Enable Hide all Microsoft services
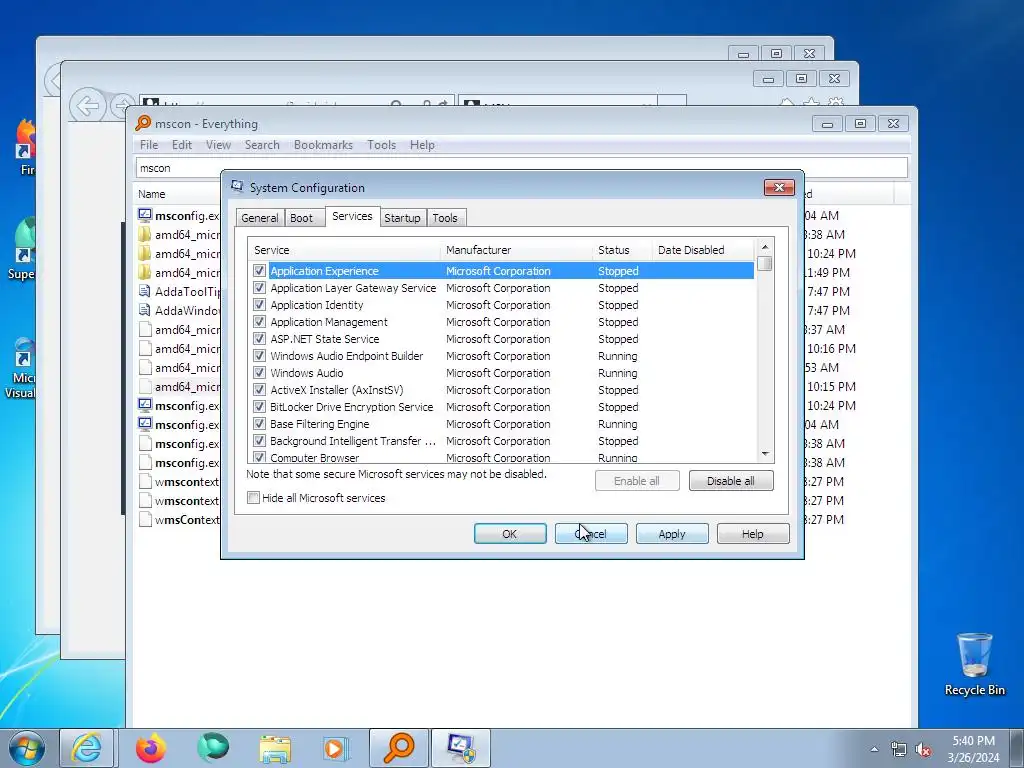The width and height of the screenshot is (1024, 768). pos(253,498)
